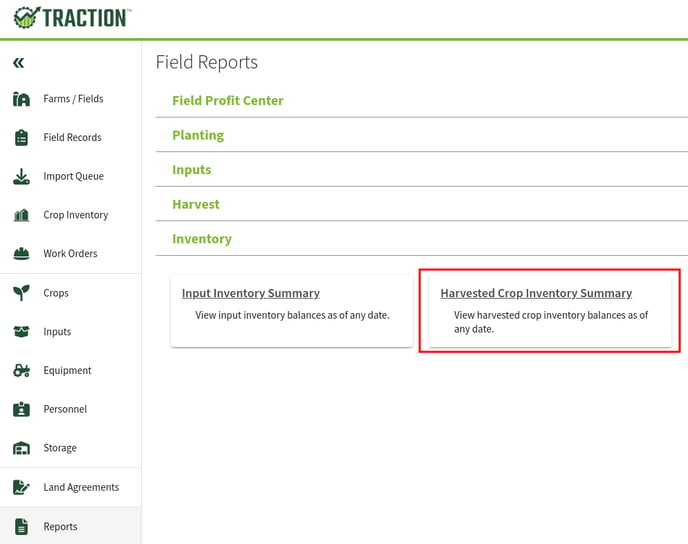Screen dimensions: 688x544
Task: Click the Personnel ID badge icon
Action: [21, 409]
